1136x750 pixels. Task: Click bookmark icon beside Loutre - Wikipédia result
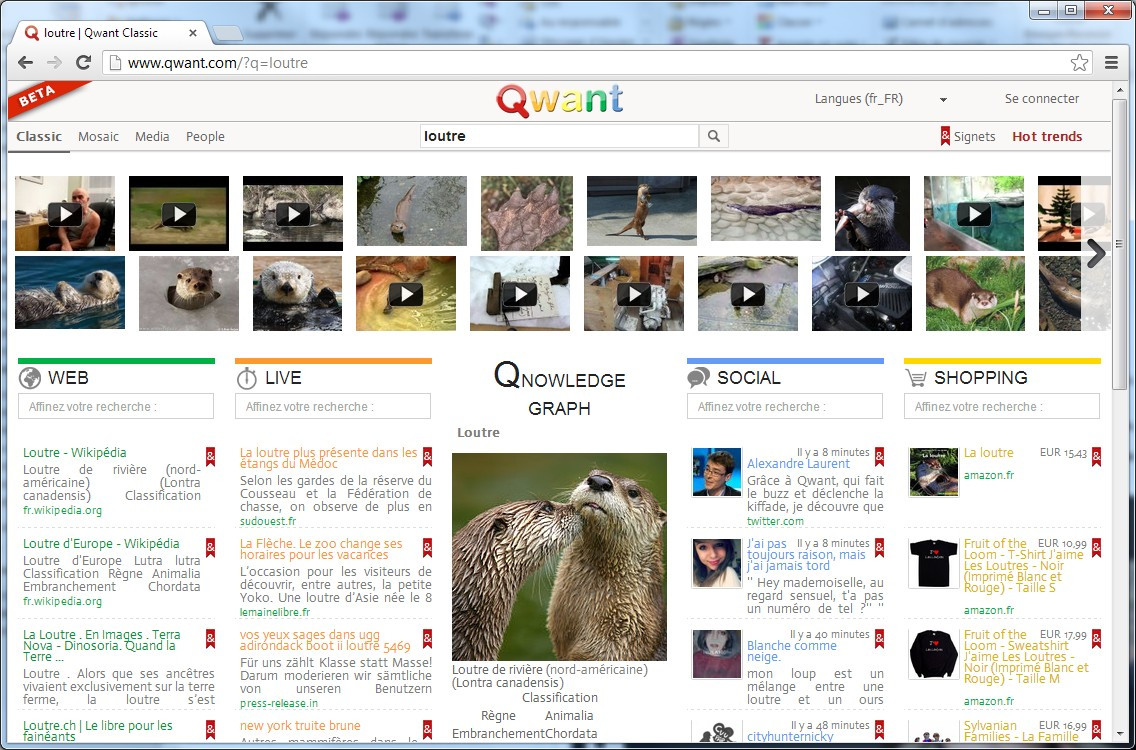point(210,457)
